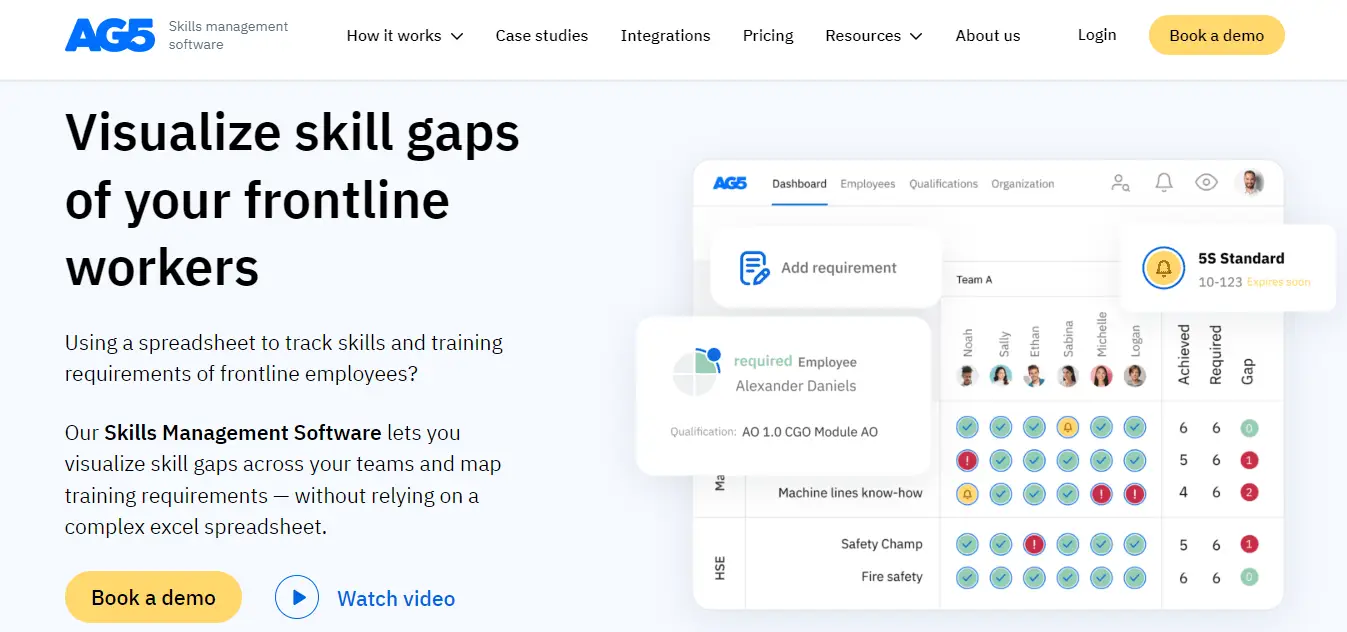Screen dimensions: 1347x632
Task: Click the Watch video play icon
Action: pos(297,598)
